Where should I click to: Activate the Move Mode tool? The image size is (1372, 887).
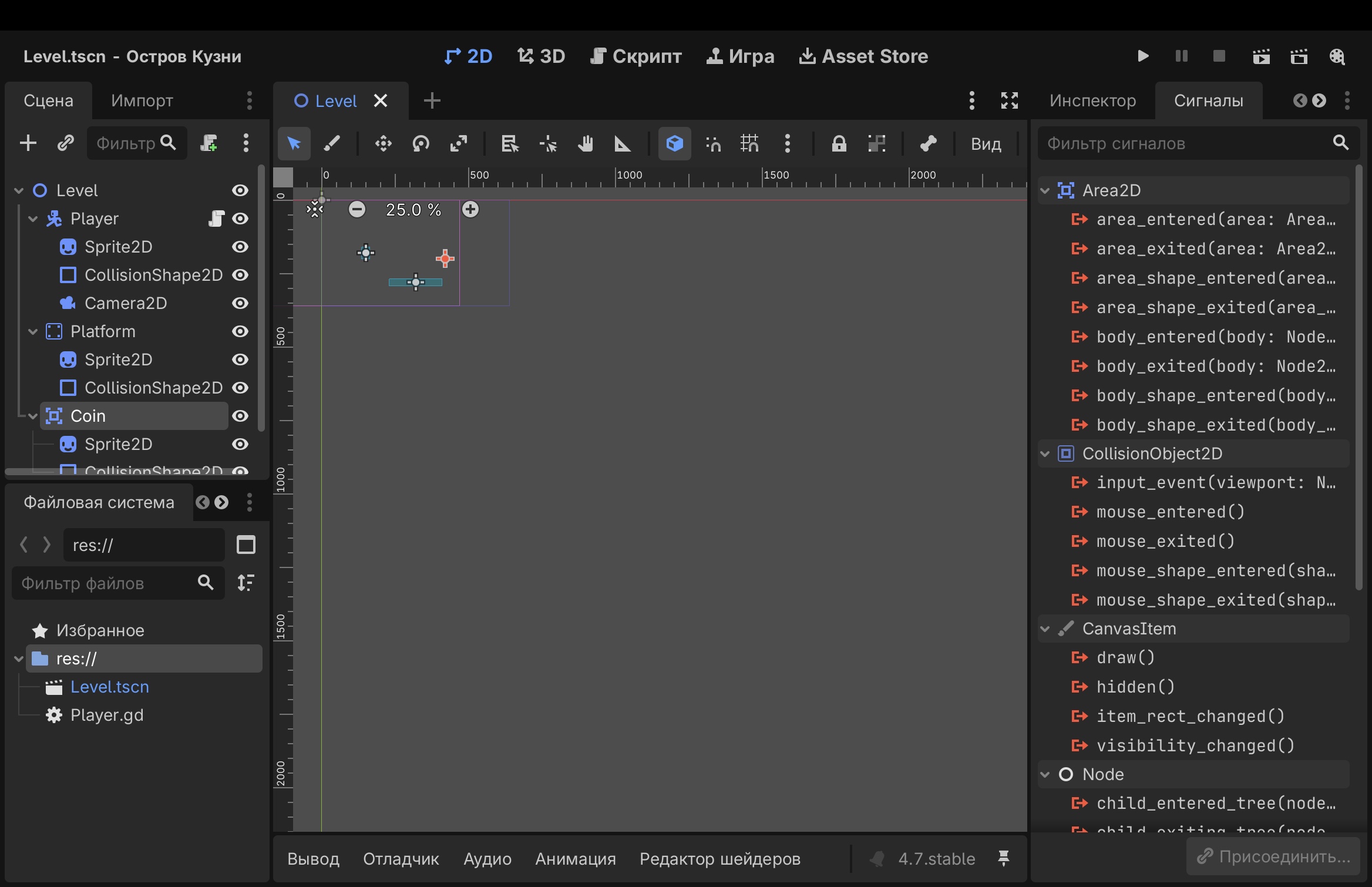(384, 143)
